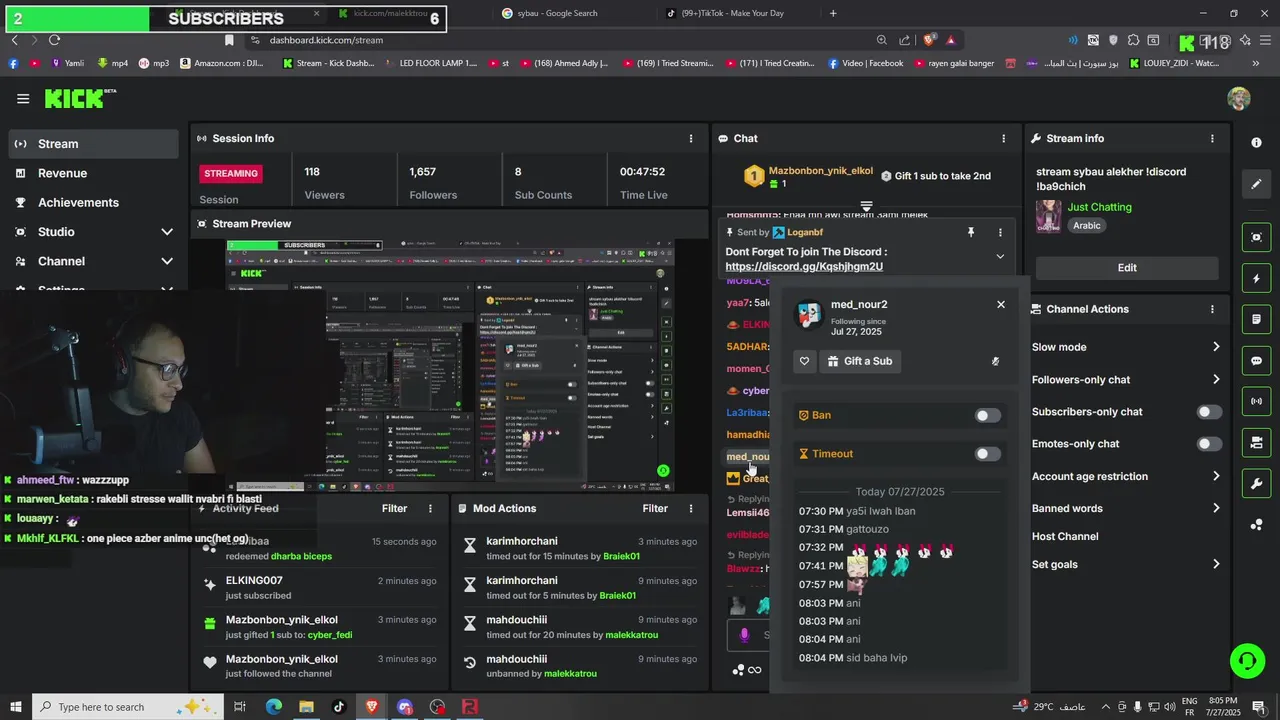Viewport: 1280px width, 720px height.
Task: Click the muted microphone icon in user card
Action: 995,361
